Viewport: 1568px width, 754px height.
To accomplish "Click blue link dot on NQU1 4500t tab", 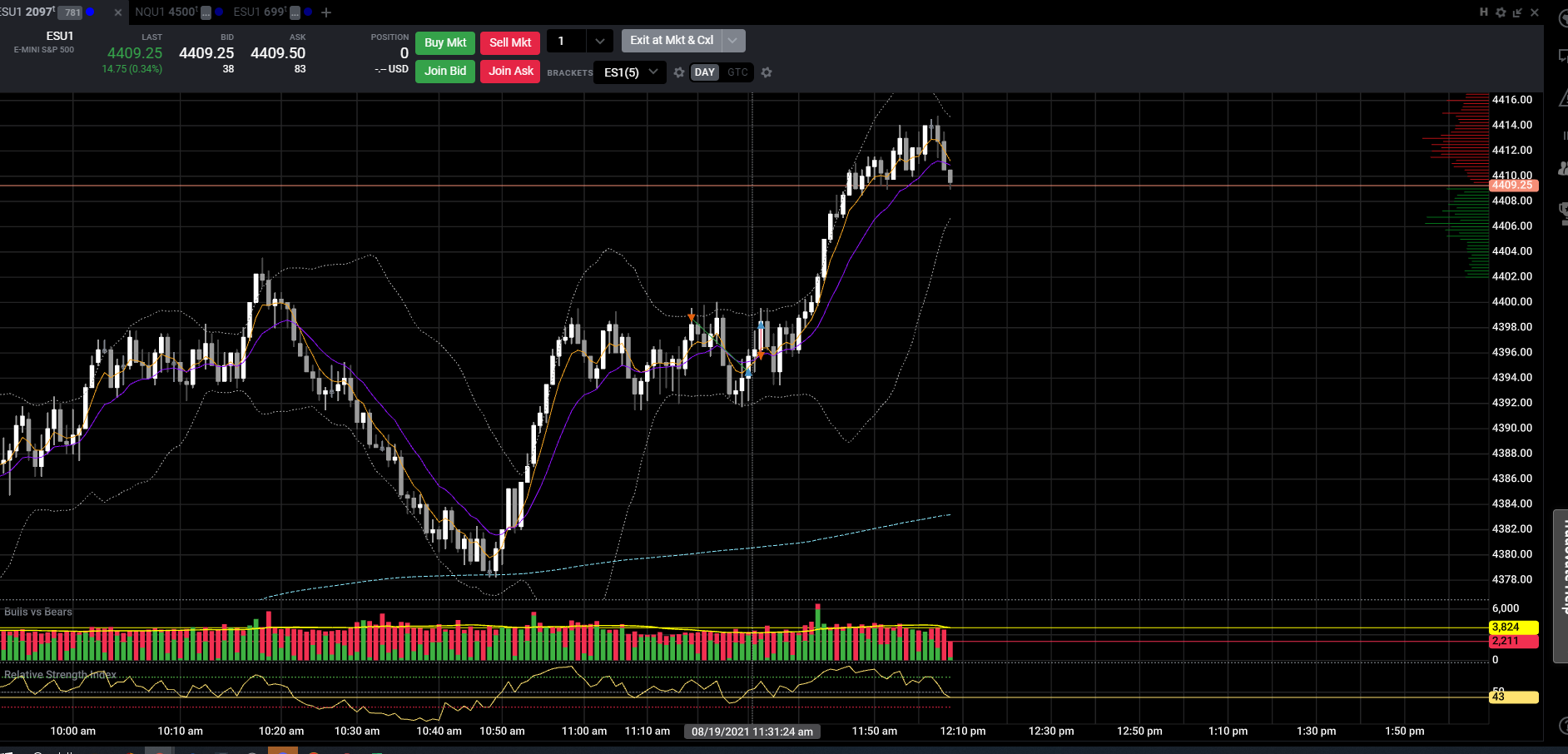I will pyautogui.click(x=219, y=12).
